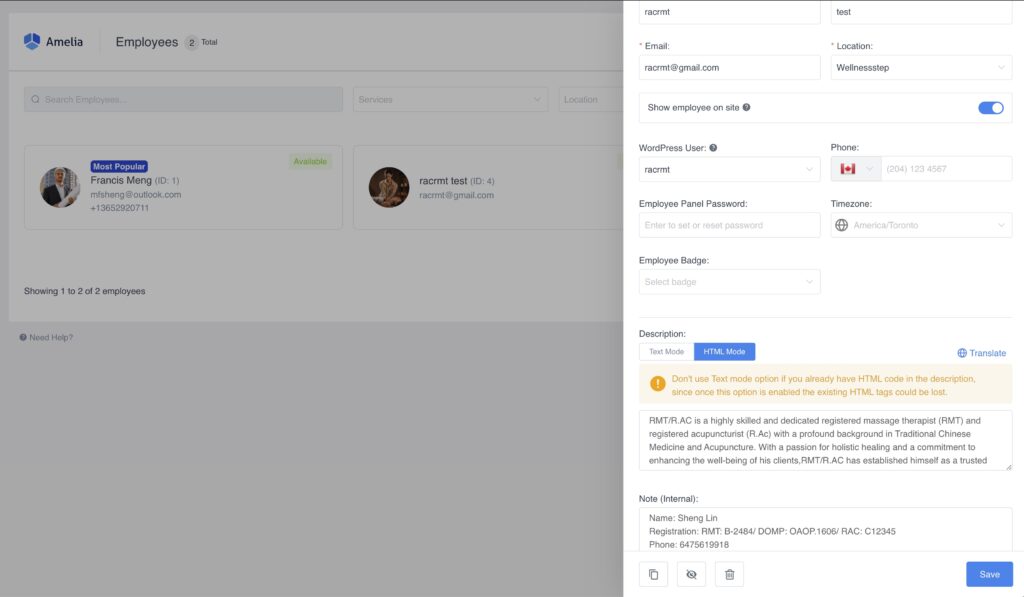This screenshot has width=1024, height=597.
Task: Click the Need Help question icon
Action: coord(23,338)
